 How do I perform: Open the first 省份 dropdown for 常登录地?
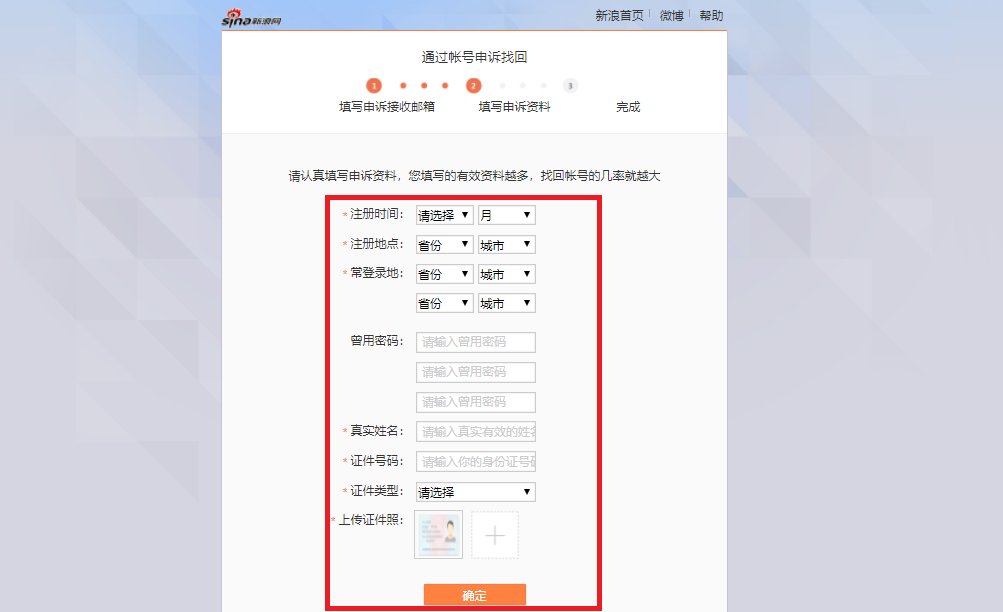(x=443, y=273)
